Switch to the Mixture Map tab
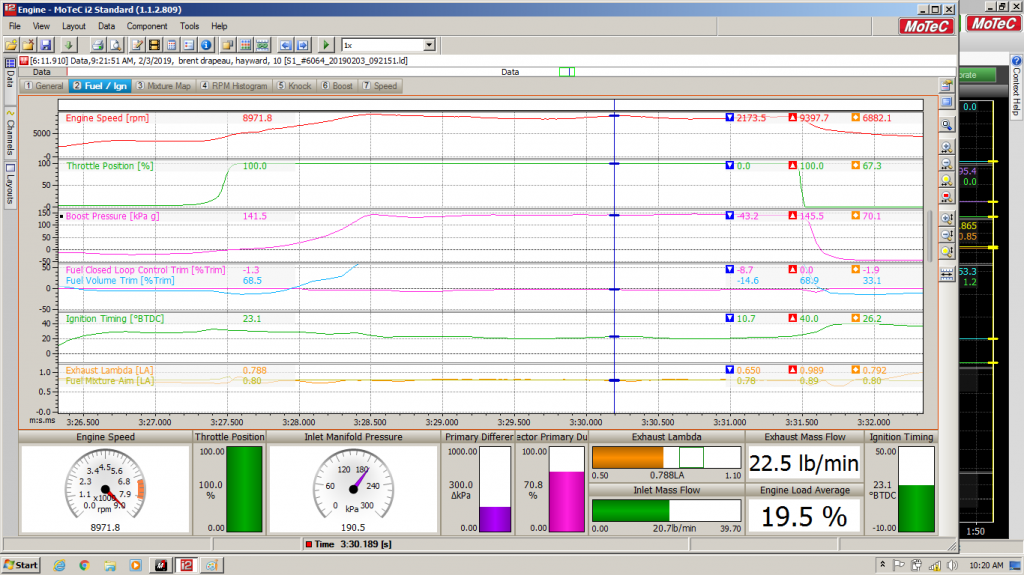Screen dimensions: 1024x575 (x=163, y=86)
